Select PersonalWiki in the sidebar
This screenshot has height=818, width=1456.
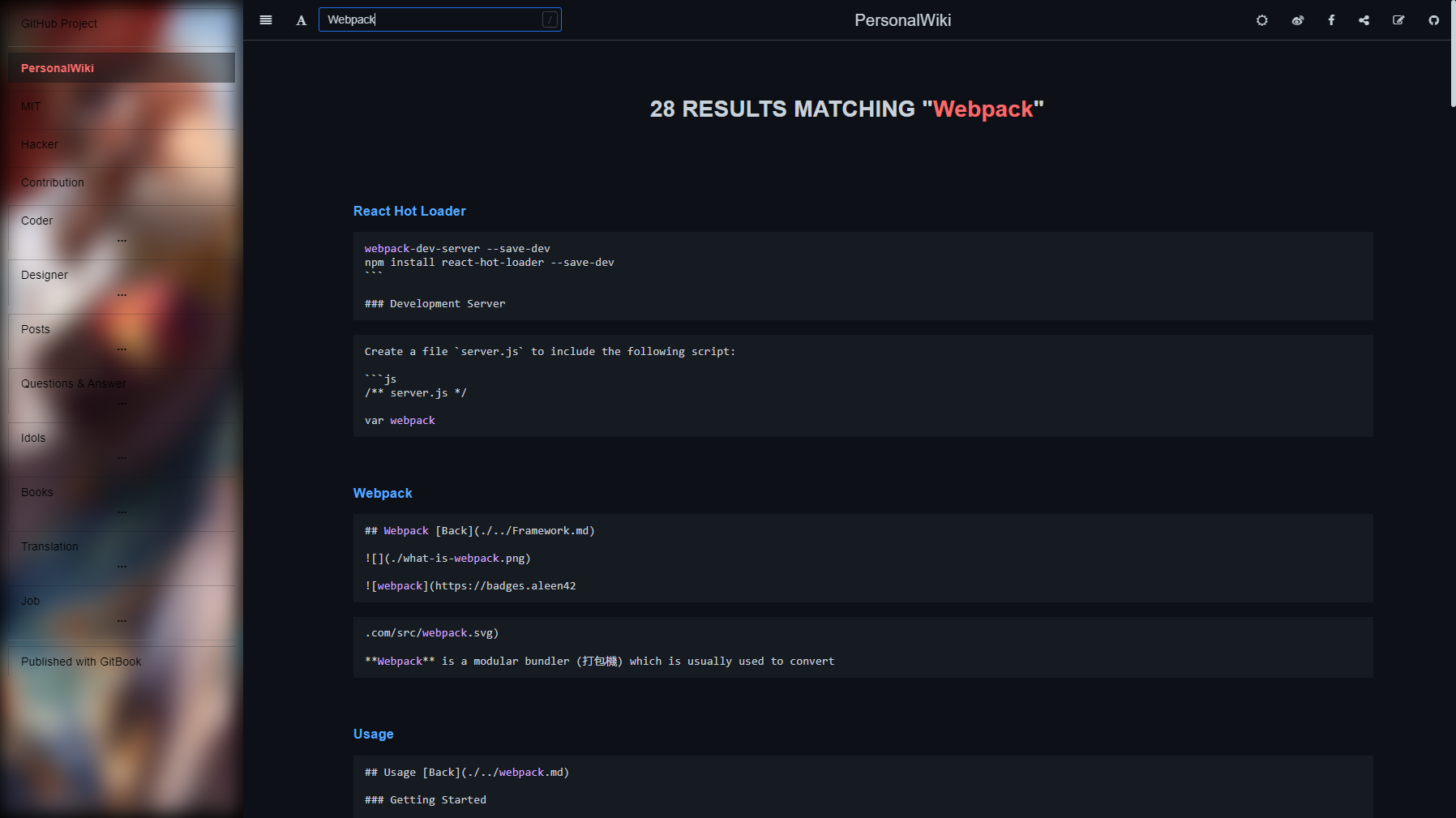point(122,68)
